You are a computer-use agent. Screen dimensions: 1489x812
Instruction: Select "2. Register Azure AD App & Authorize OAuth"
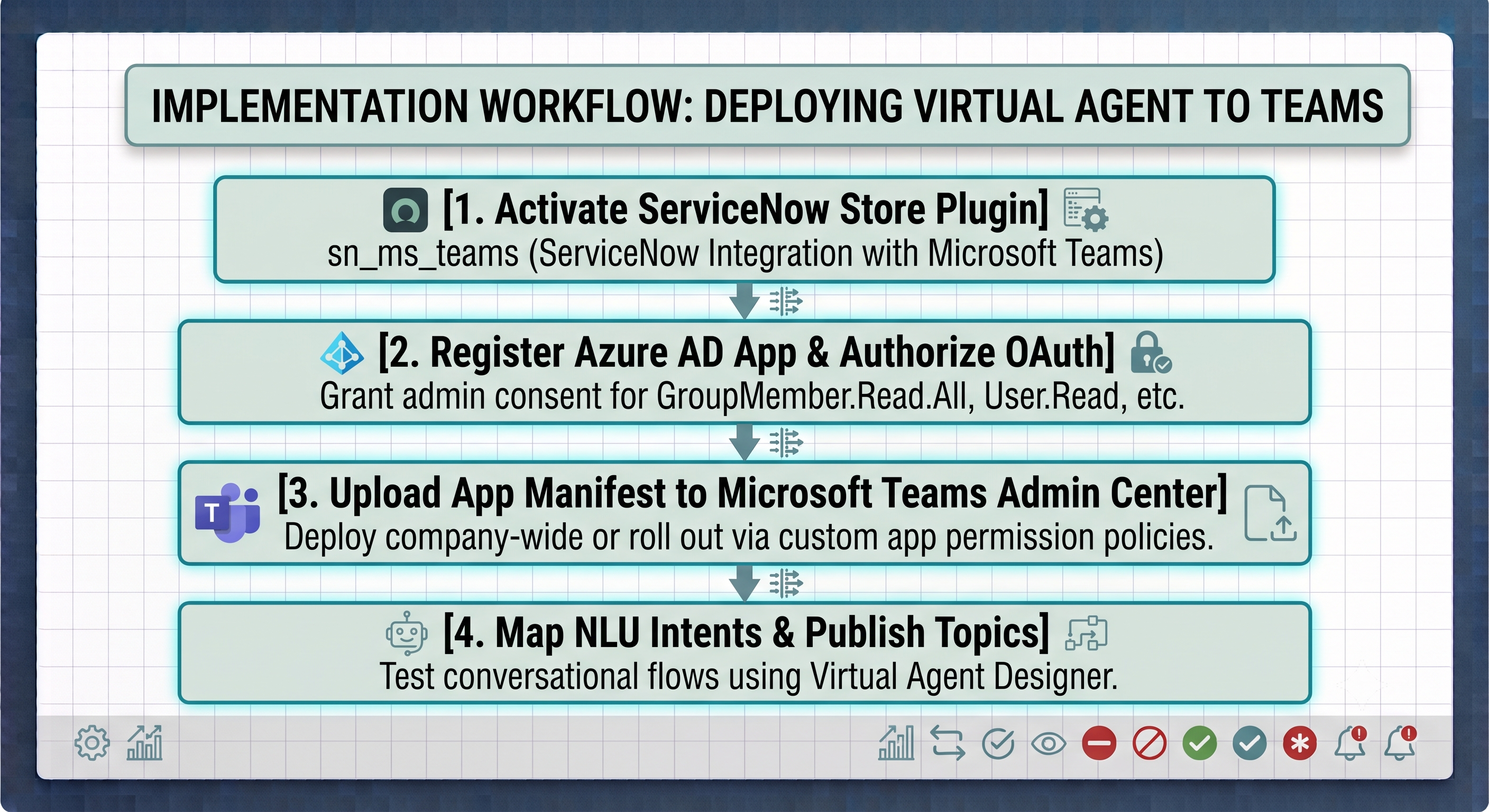click(x=746, y=352)
